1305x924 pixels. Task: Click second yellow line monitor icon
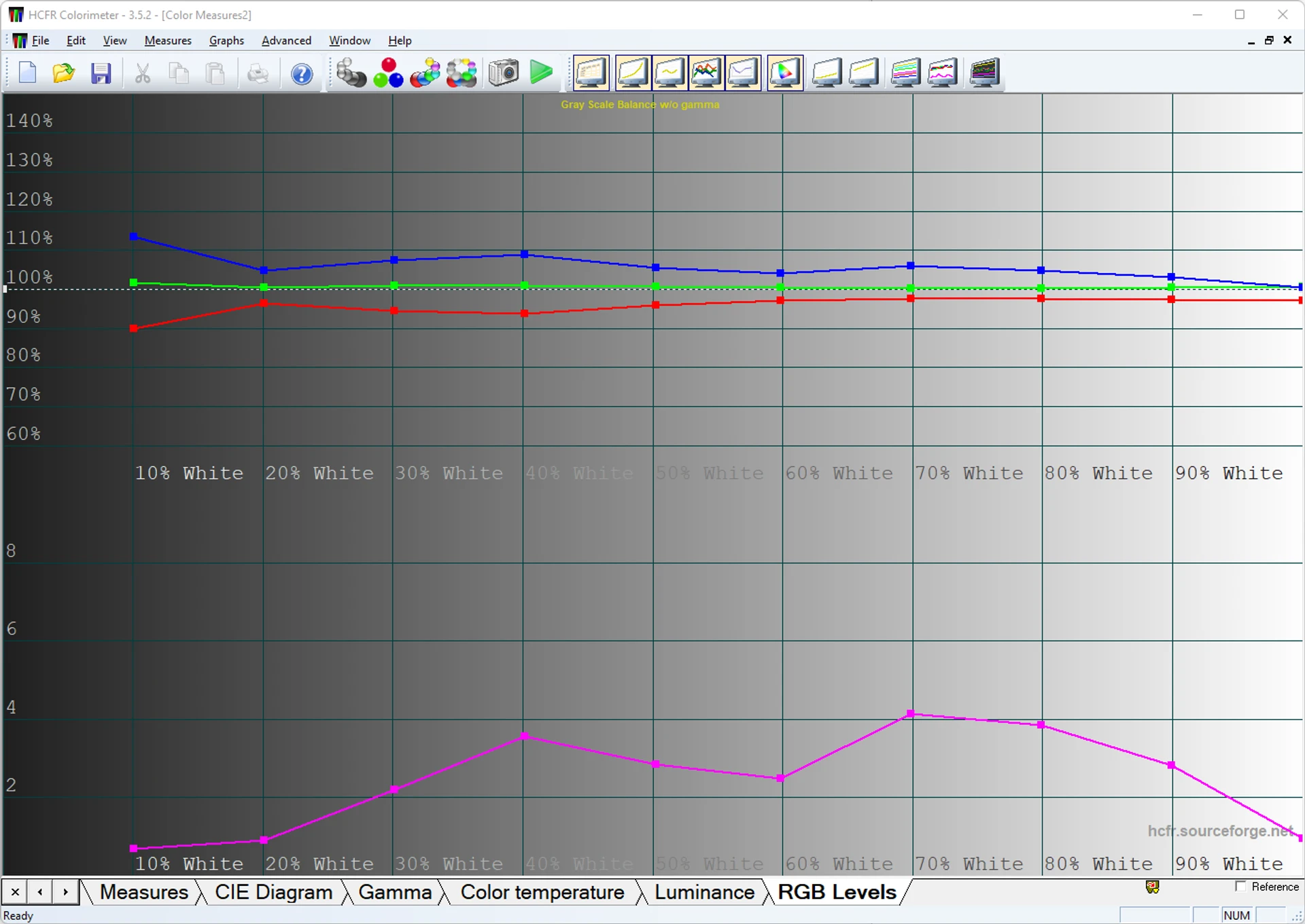(864, 73)
